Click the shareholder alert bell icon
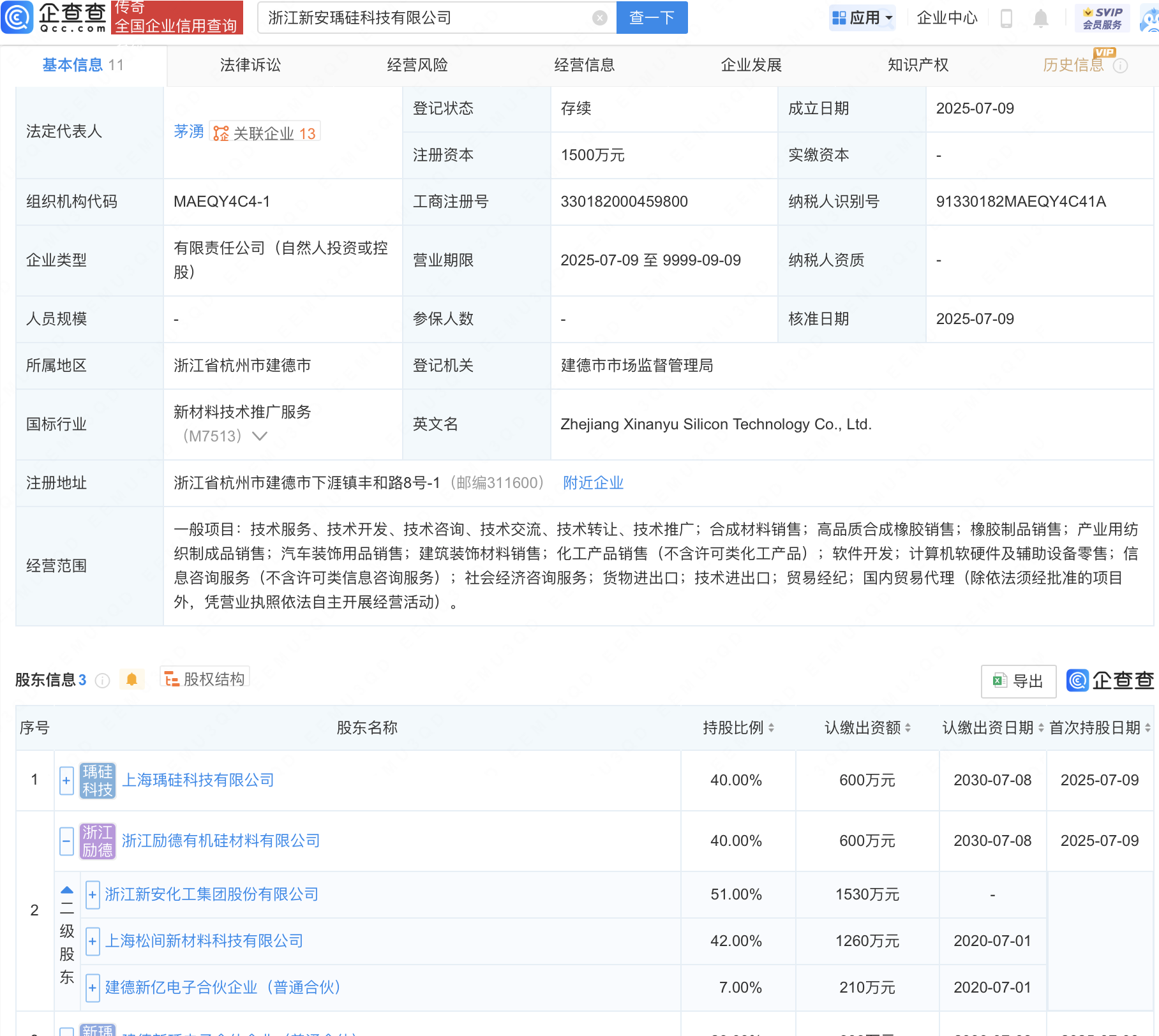This screenshot has width=1159, height=1036. (131, 679)
